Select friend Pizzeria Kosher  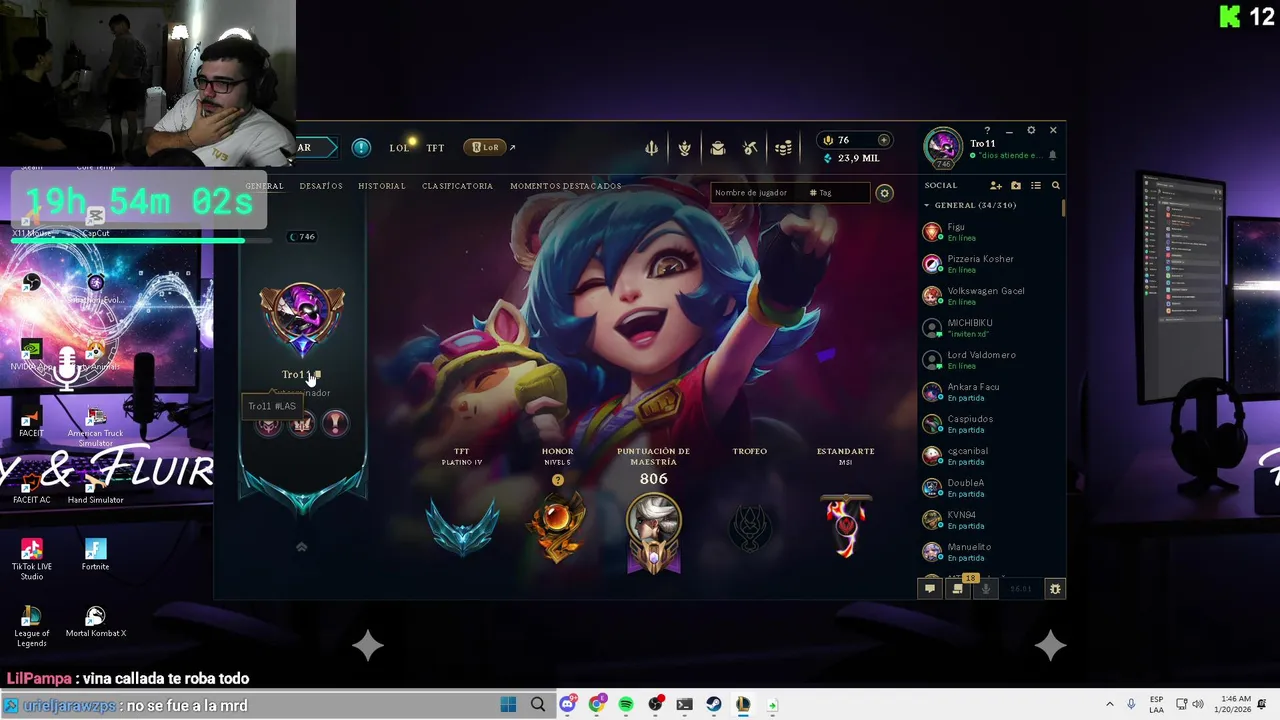click(x=989, y=264)
